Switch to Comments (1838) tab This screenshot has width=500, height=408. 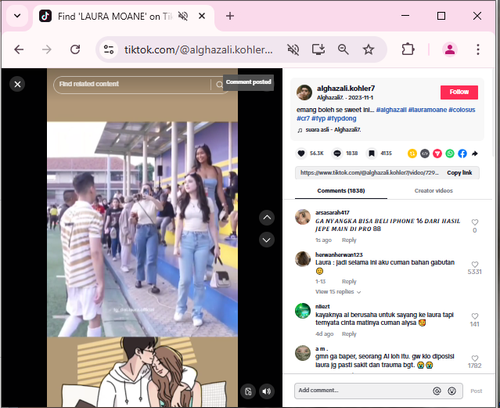[341, 191]
